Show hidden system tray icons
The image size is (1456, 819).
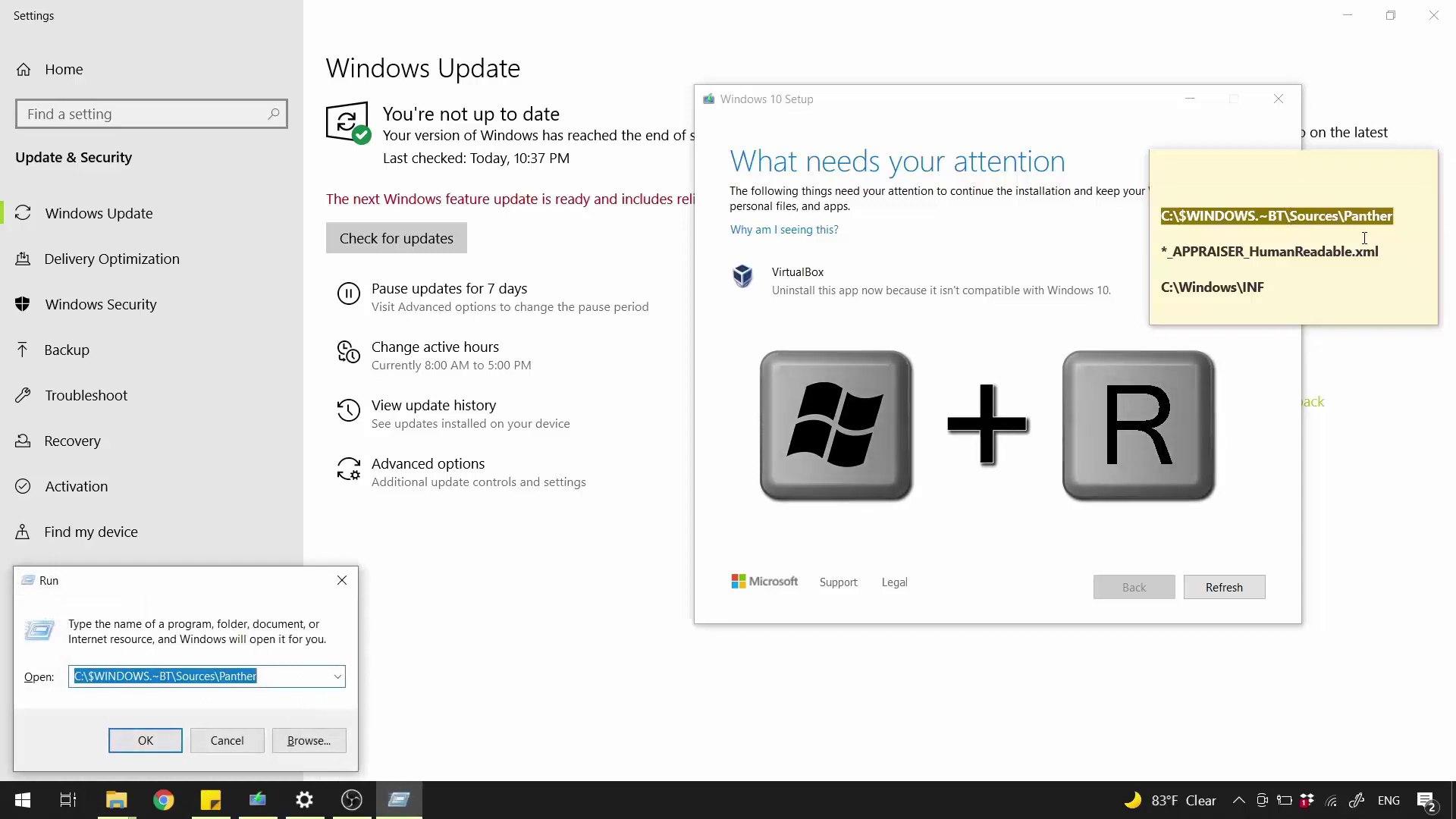point(1238,800)
